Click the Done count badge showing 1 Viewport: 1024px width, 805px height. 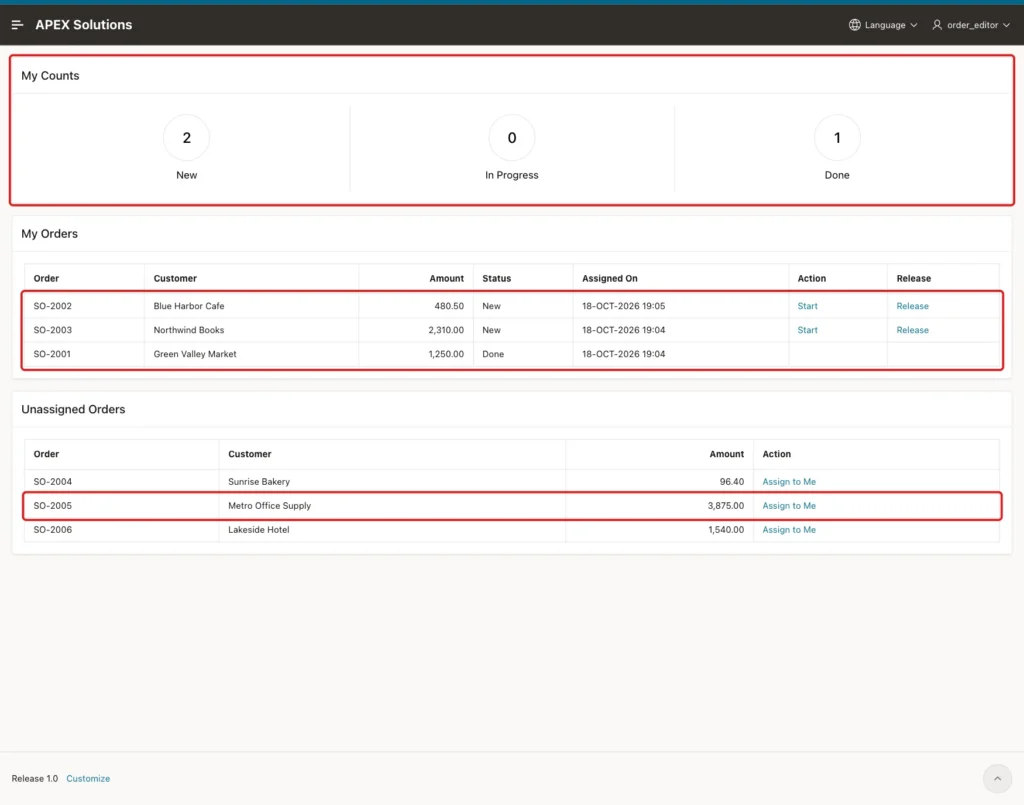click(837, 138)
